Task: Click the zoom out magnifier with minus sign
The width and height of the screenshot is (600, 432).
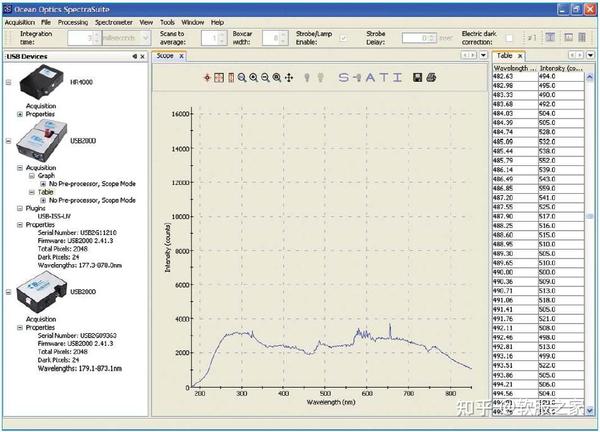Action: click(x=265, y=78)
